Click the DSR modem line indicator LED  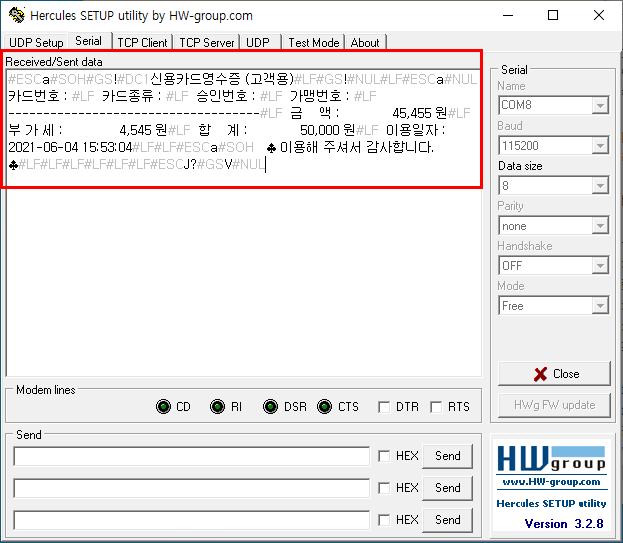point(271,407)
